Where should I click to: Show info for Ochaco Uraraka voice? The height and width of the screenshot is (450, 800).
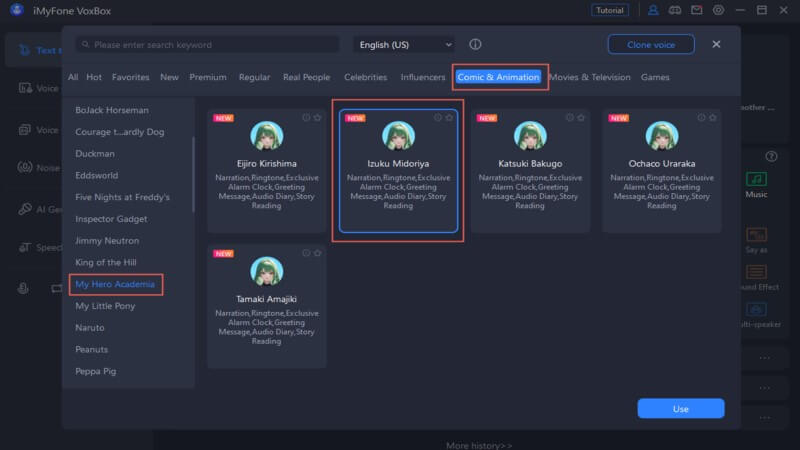coord(702,118)
